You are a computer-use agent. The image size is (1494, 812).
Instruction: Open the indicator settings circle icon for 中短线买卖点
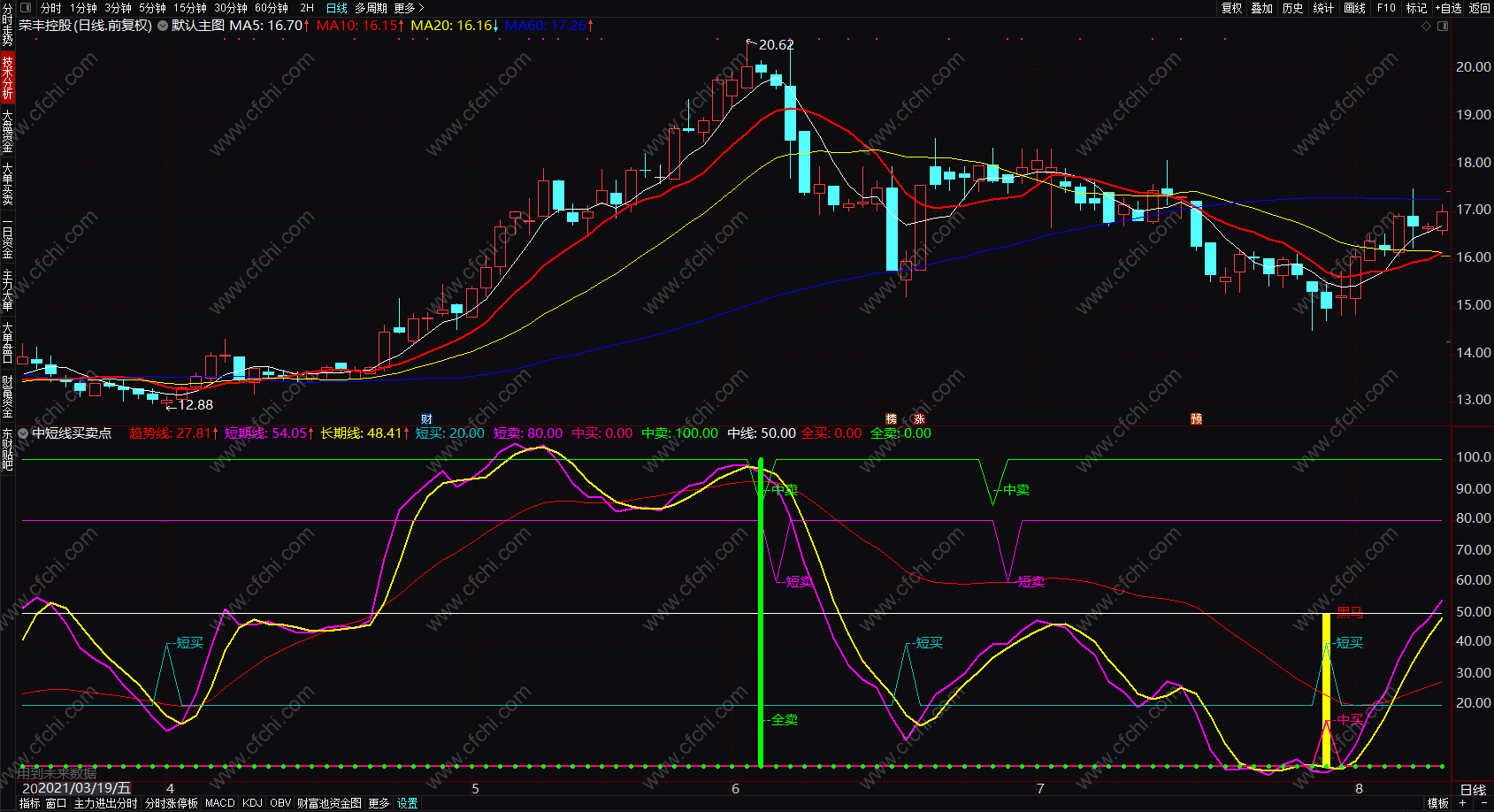tap(23, 433)
